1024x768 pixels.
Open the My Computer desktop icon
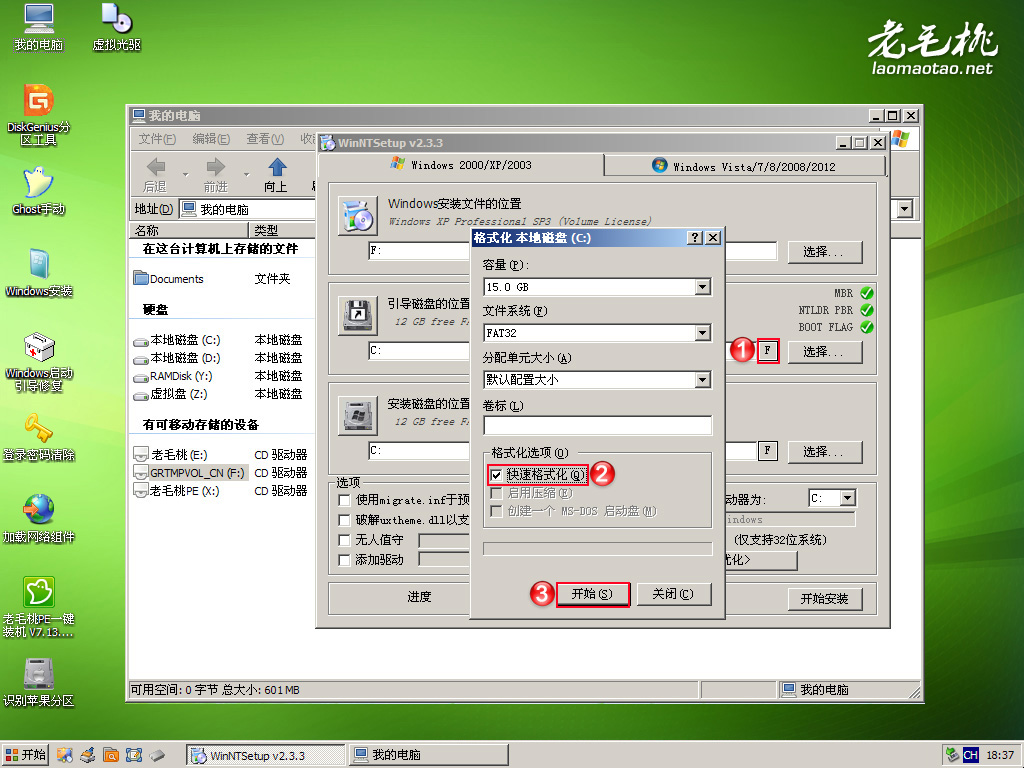[x=39, y=28]
